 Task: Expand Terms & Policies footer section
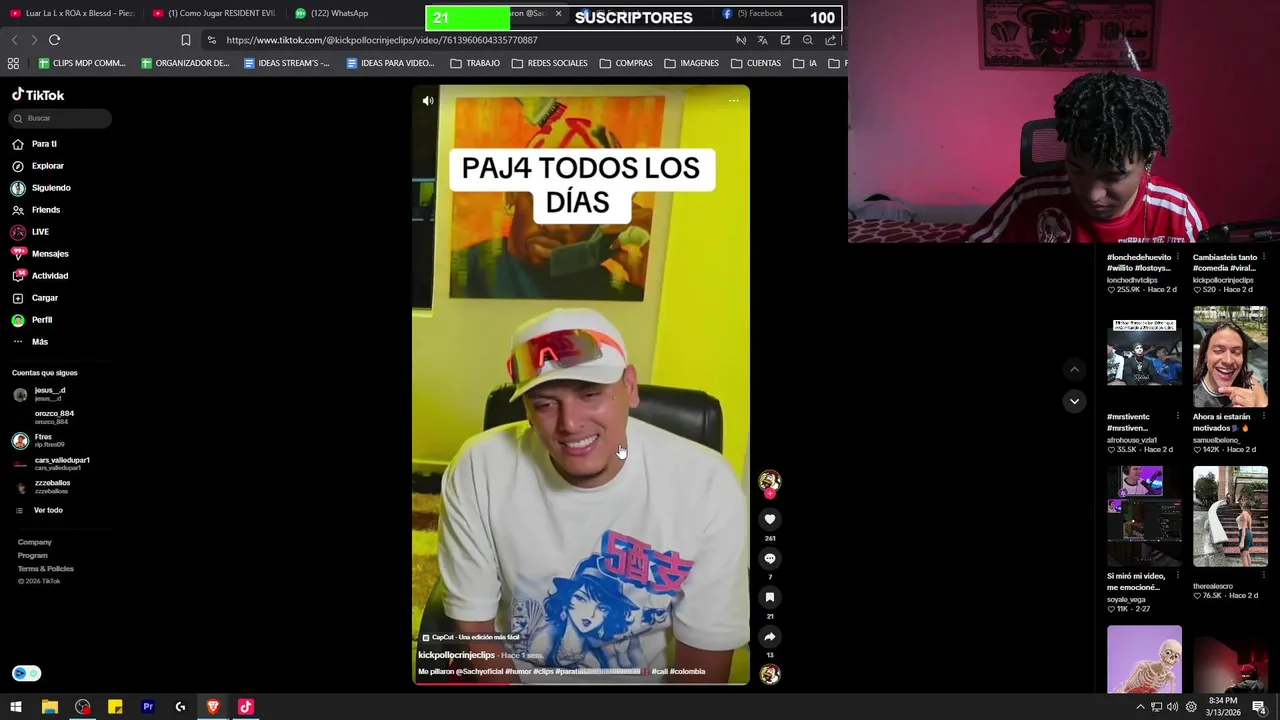point(45,568)
